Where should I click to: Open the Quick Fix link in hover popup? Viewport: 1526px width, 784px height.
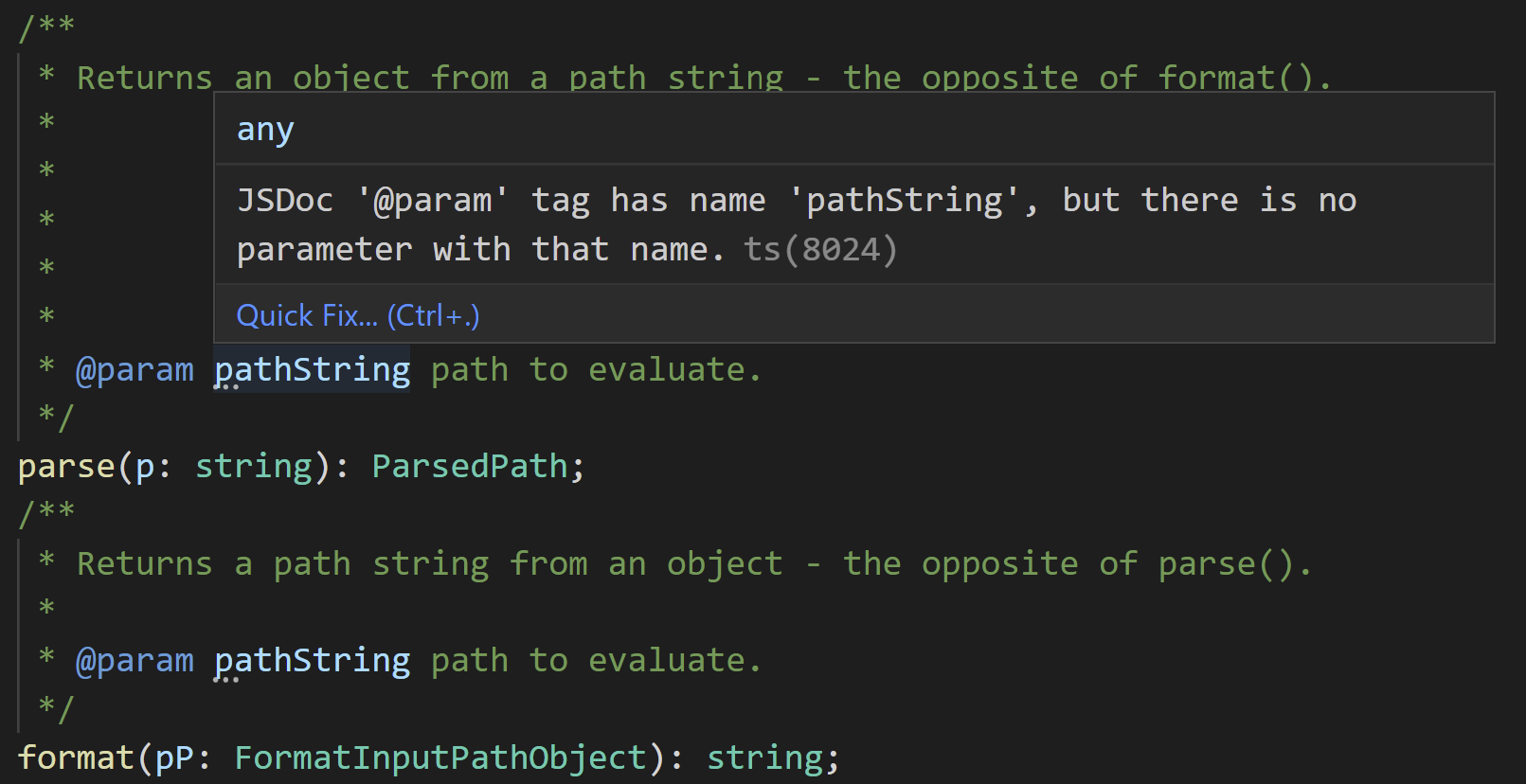[358, 315]
